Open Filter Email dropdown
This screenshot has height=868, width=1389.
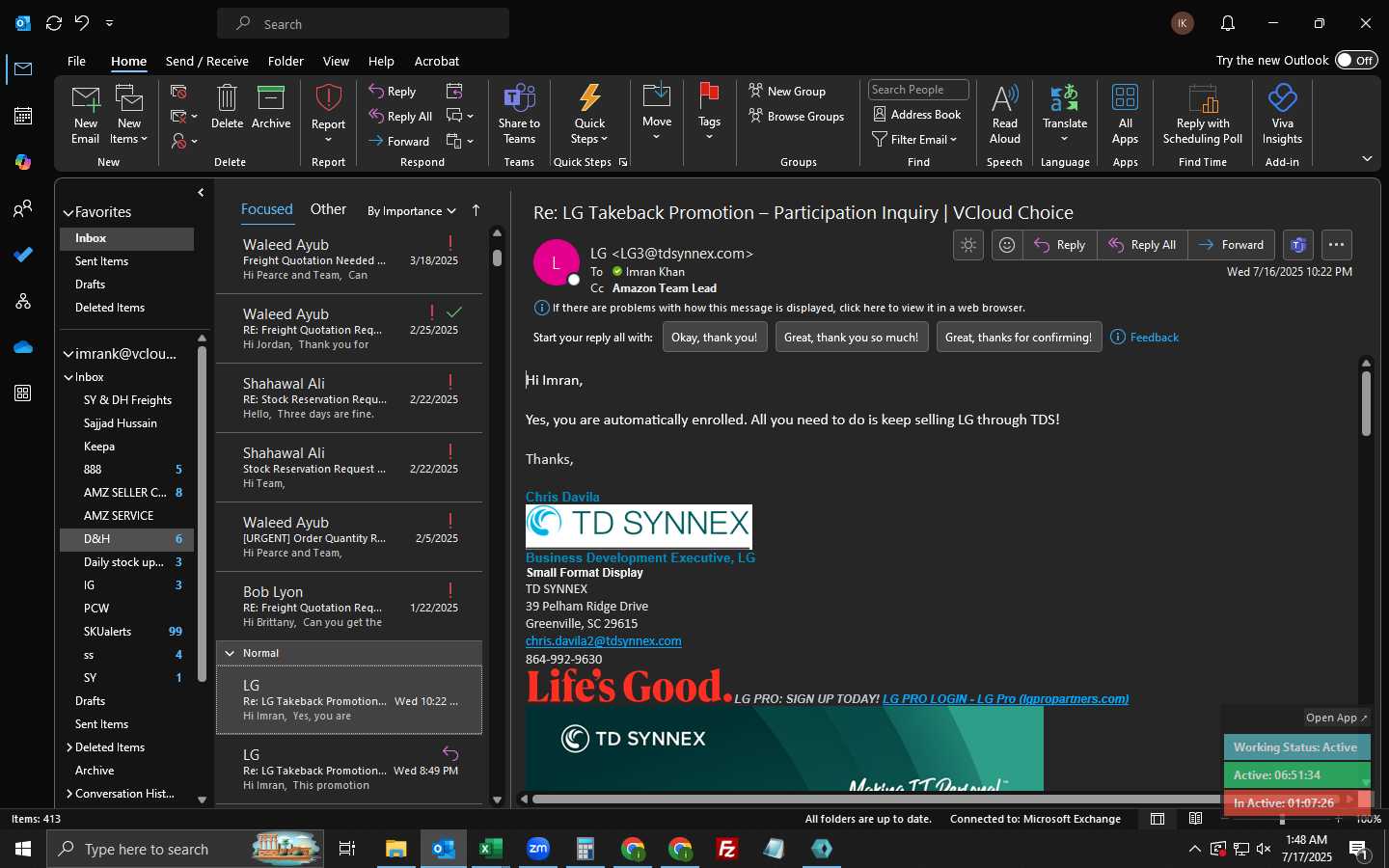(x=914, y=140)
